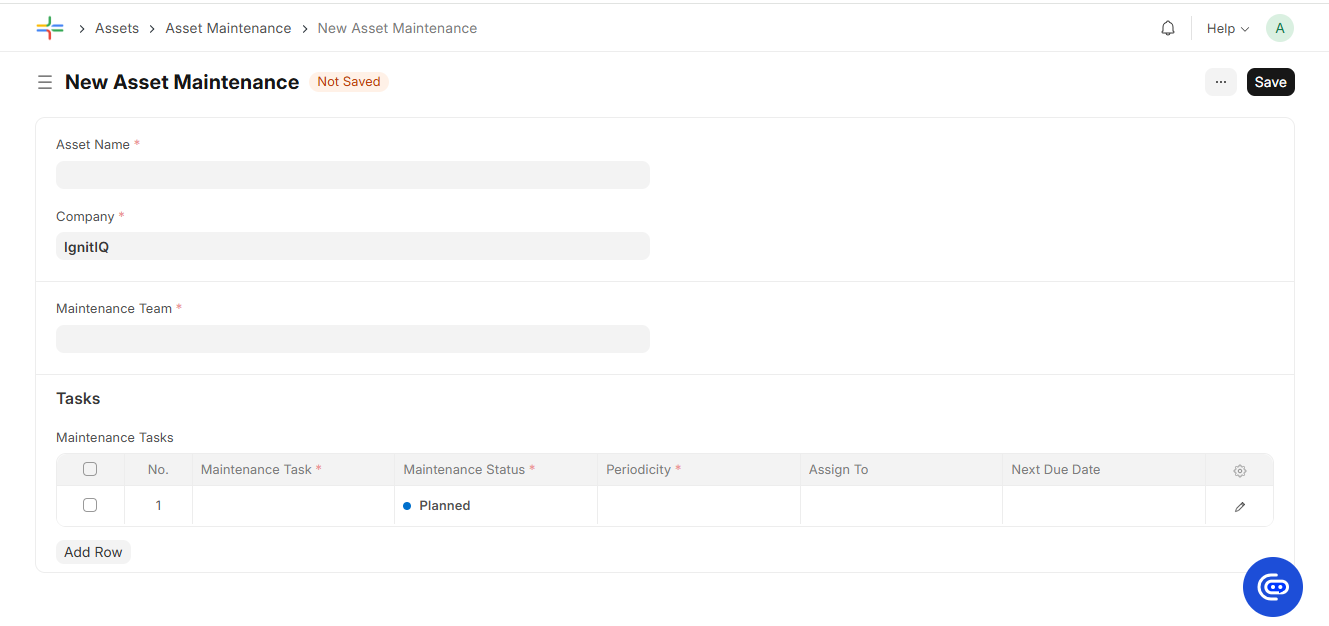1329x626 pixels.
Task: Add Row to Maintenance Tasks table
Action: [x=93, y=552]
